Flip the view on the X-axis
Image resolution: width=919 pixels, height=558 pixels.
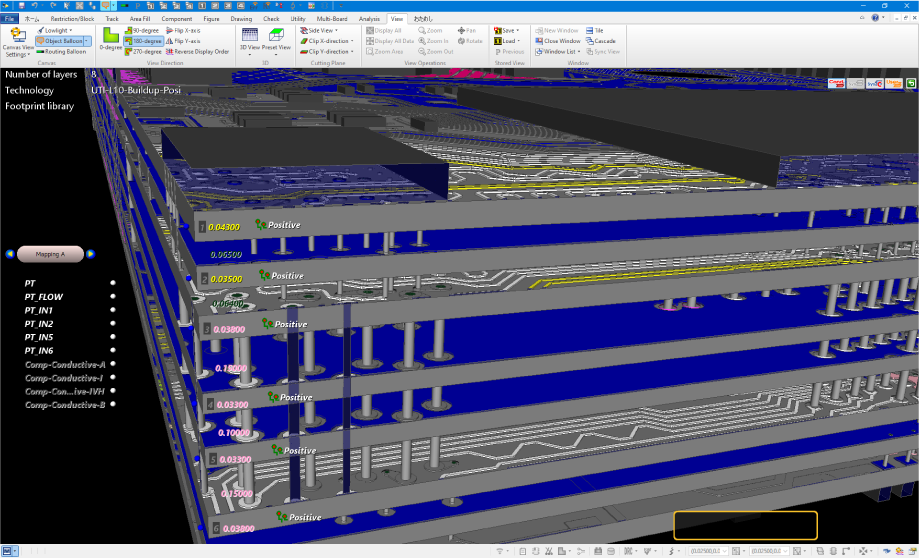(x=169, y=31)
